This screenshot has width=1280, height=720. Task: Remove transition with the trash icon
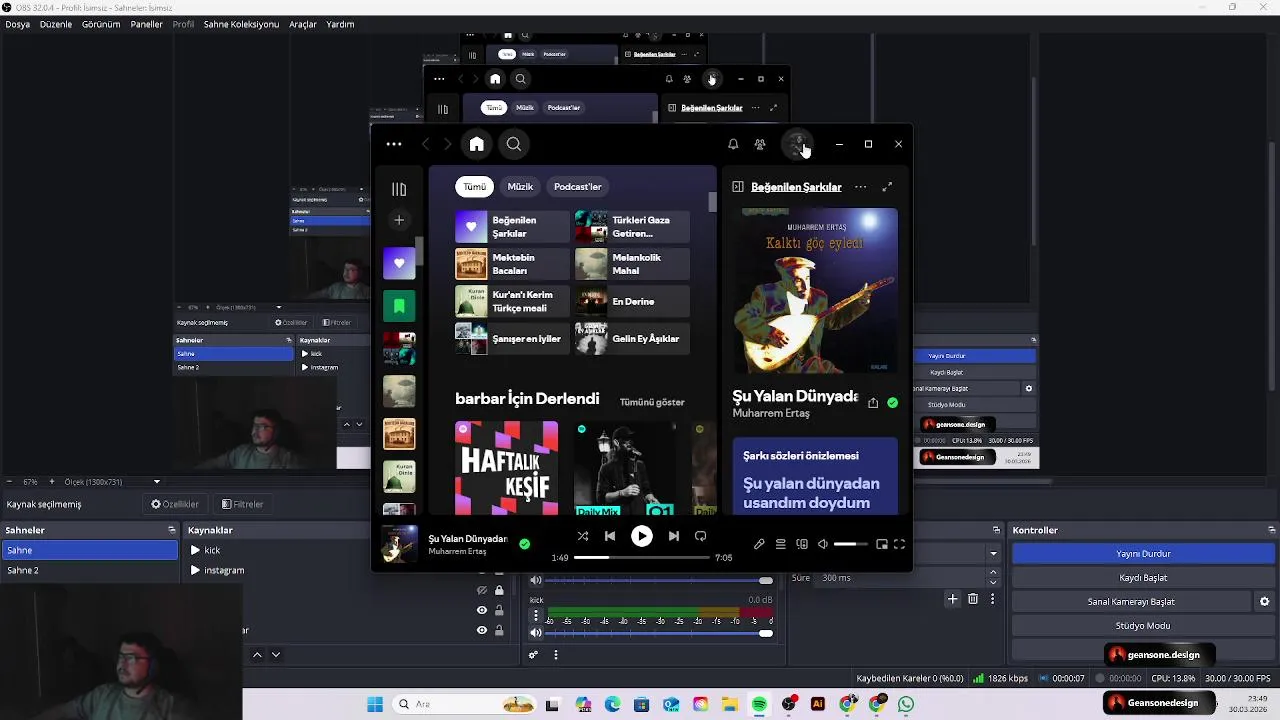coord(973,599)
